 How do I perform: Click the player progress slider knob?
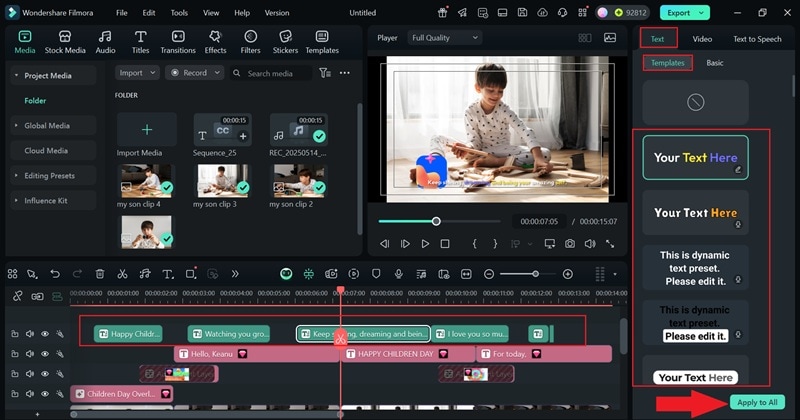[x=436, y=221]
